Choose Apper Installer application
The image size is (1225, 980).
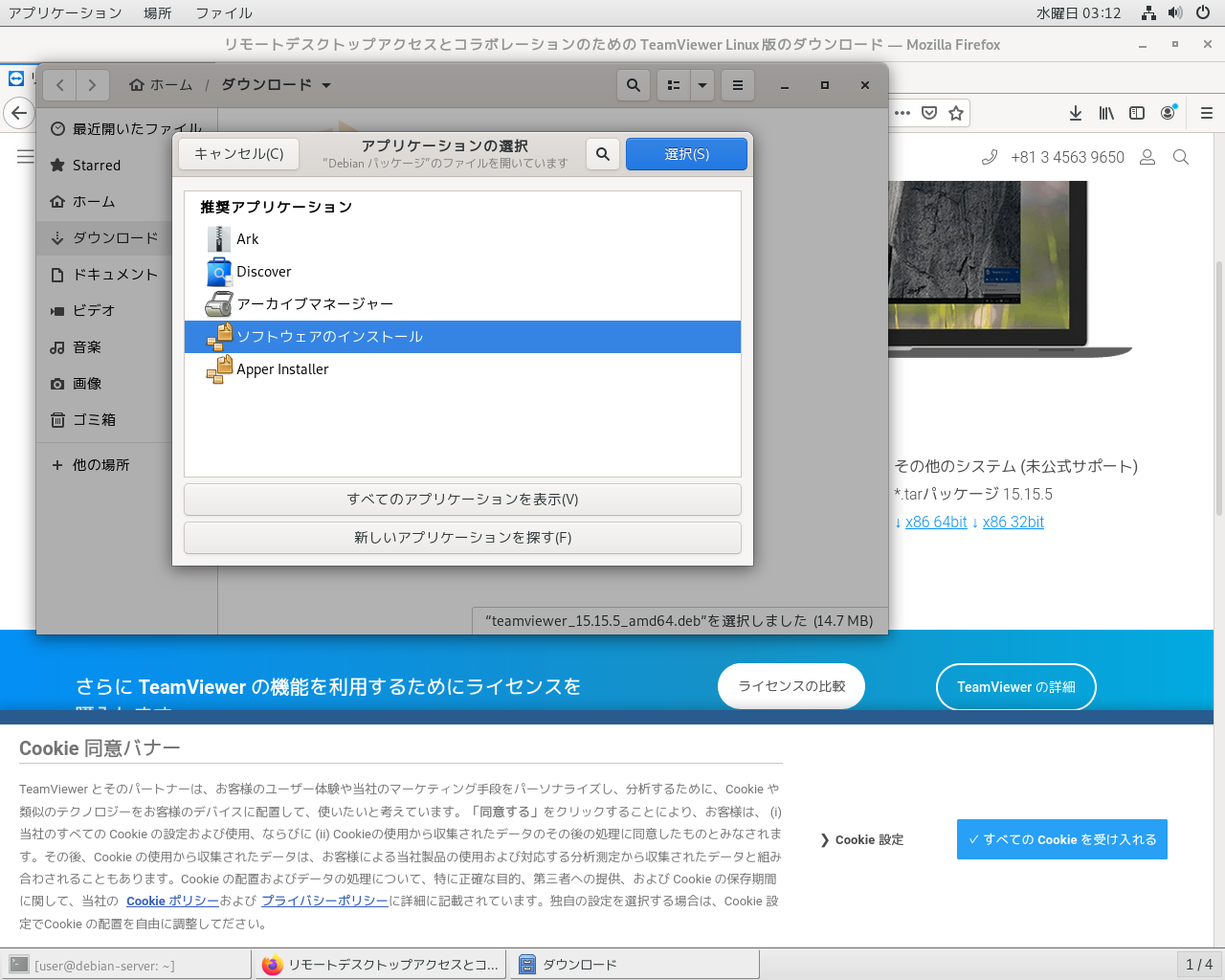(462, 369)
